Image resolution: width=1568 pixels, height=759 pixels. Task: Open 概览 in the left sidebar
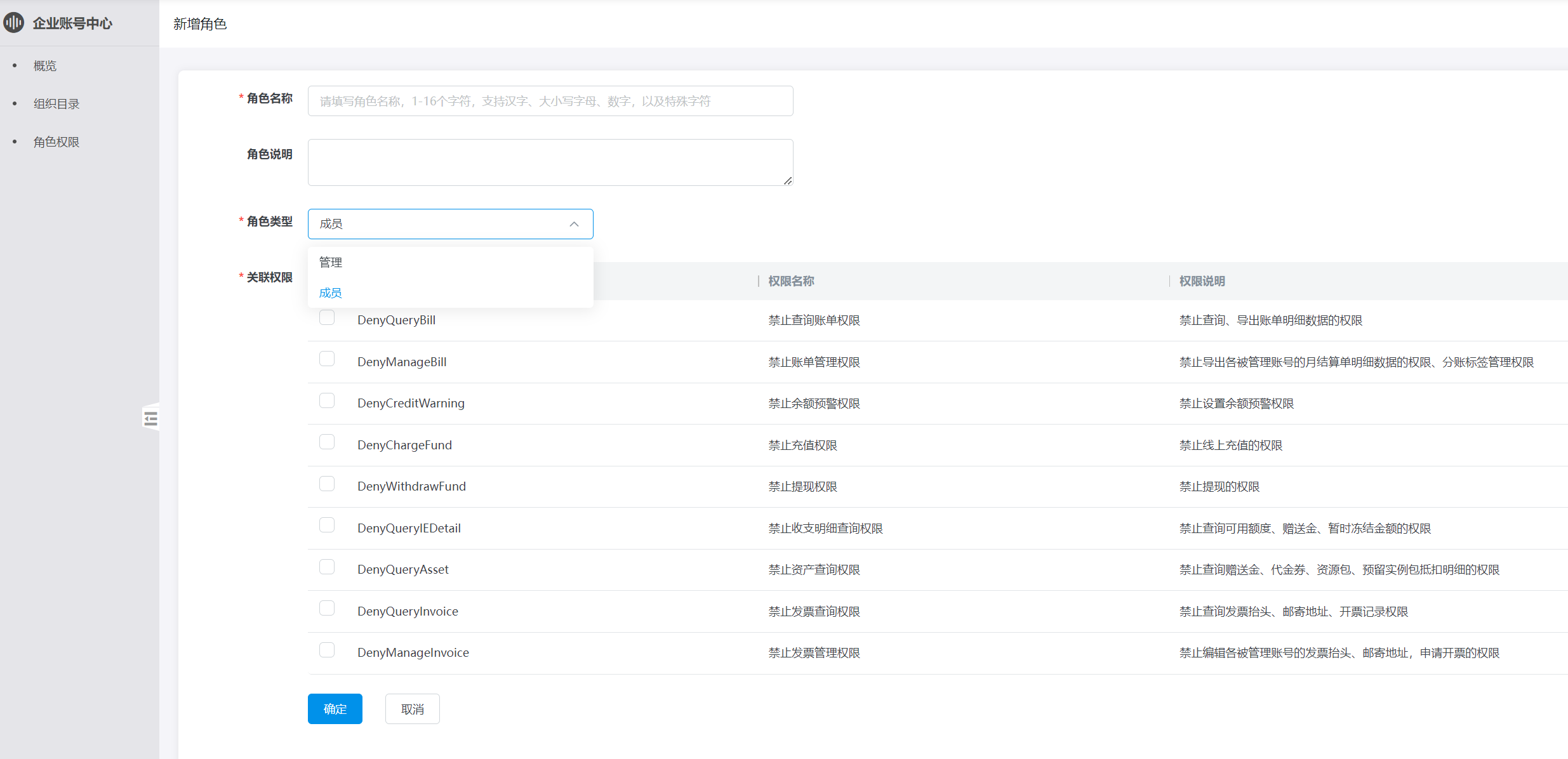pyautogui.click(x=45, y=66)
